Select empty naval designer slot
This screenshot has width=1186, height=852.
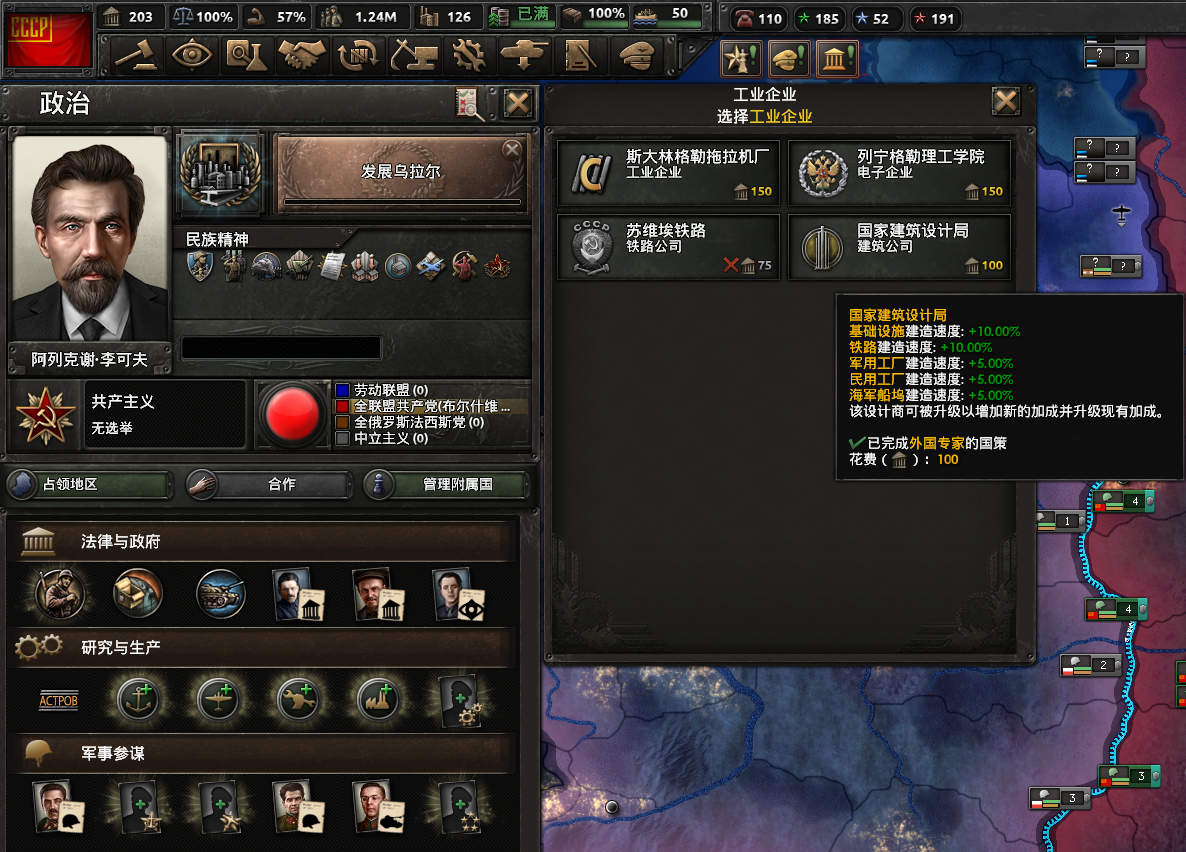pos(138,700)
